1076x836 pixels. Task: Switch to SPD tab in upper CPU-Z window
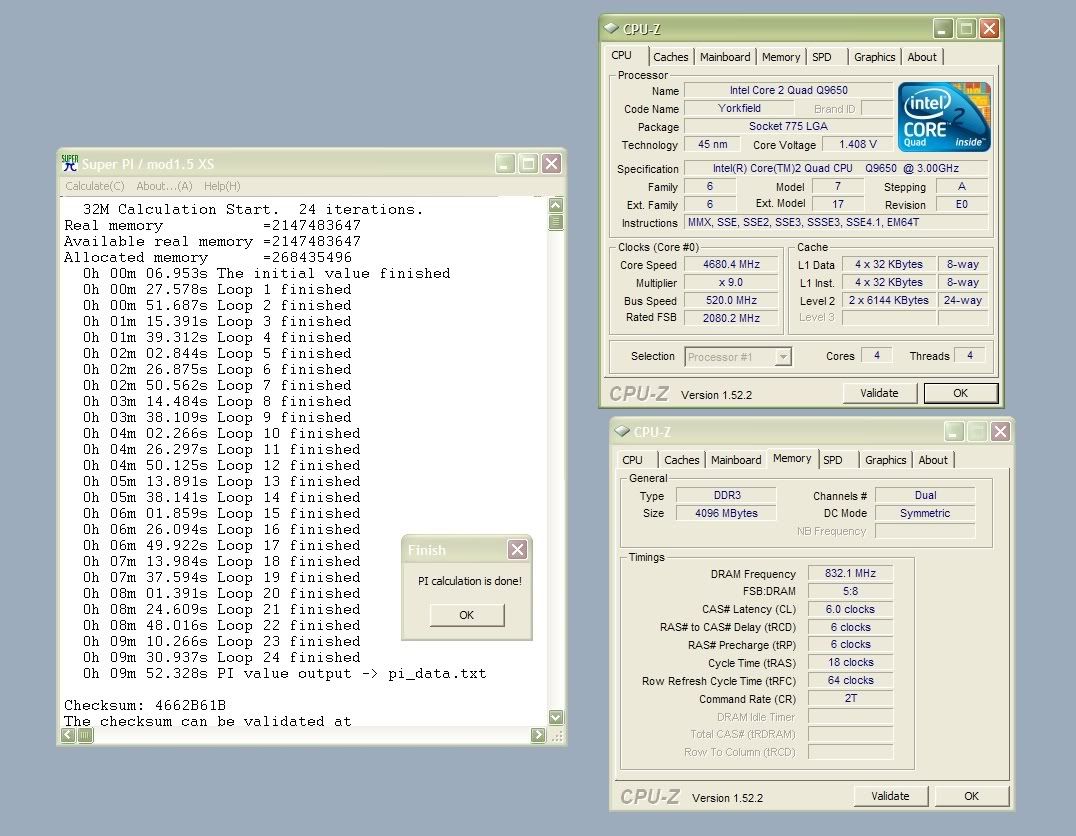tap(821, 57)
